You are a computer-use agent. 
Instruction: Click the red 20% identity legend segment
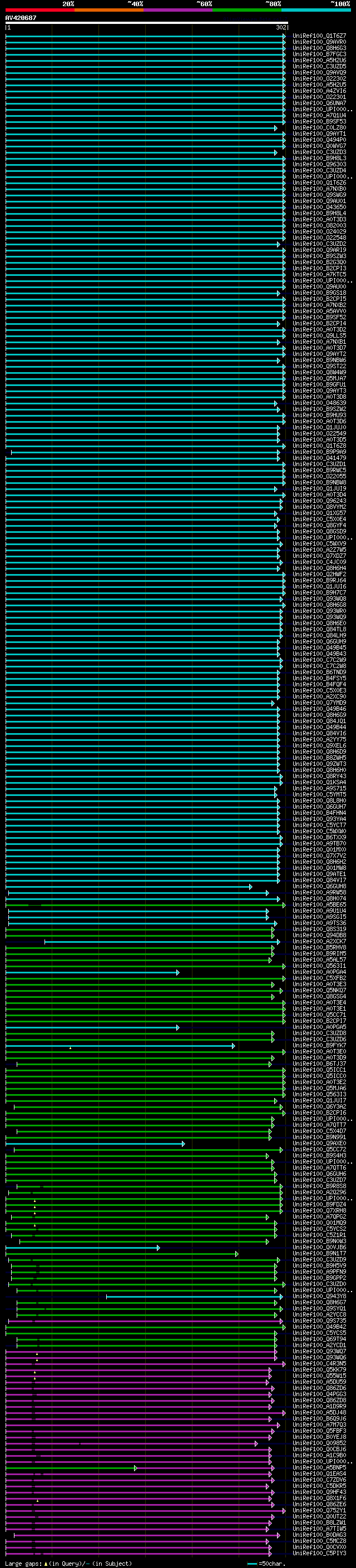pyautogui.click(x=39, y=10)
